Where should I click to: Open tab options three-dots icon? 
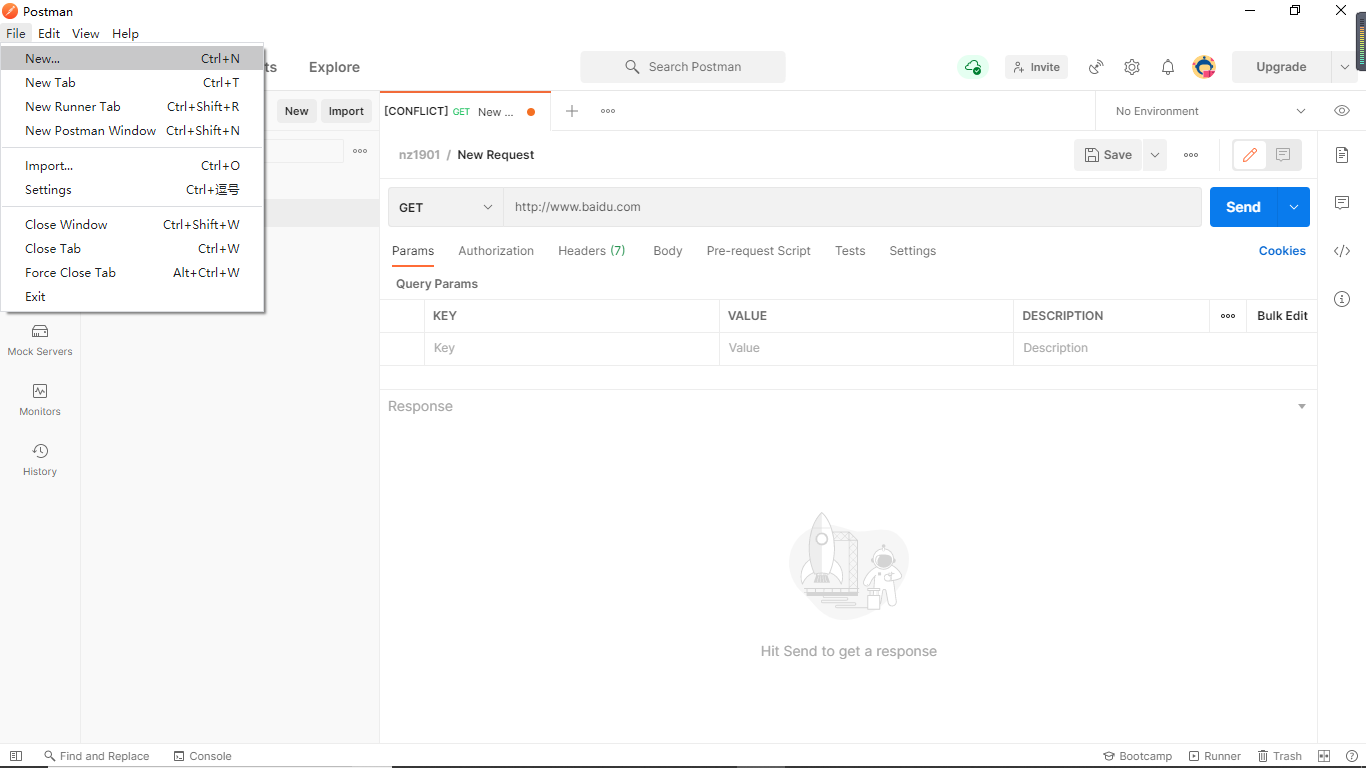tap(608, 111)
